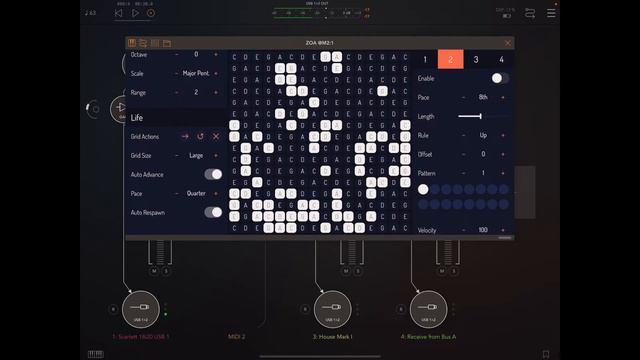Click small round button beside House Mark I node
640x360 pixels.
(305, 309)
